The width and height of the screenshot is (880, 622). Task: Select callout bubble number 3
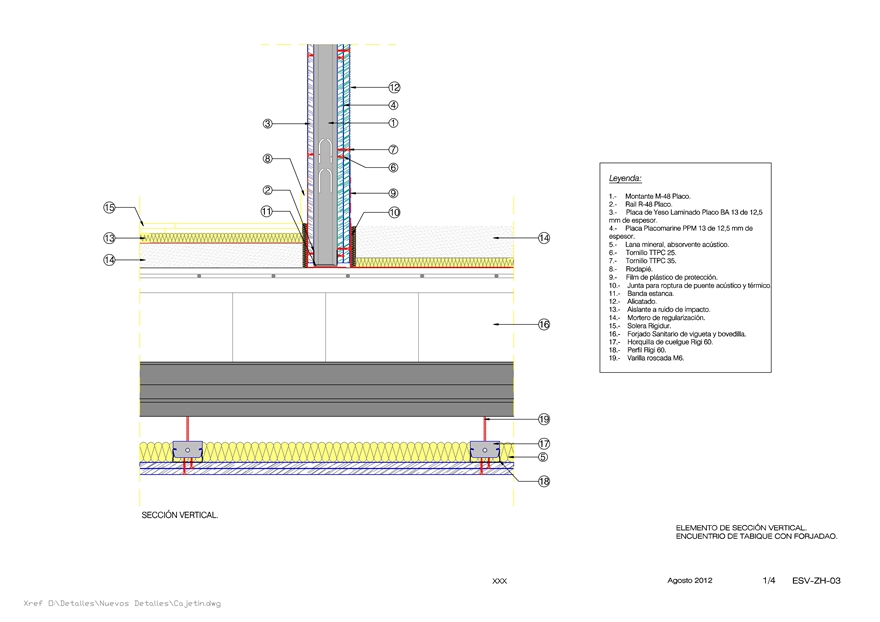click(268, 124)
